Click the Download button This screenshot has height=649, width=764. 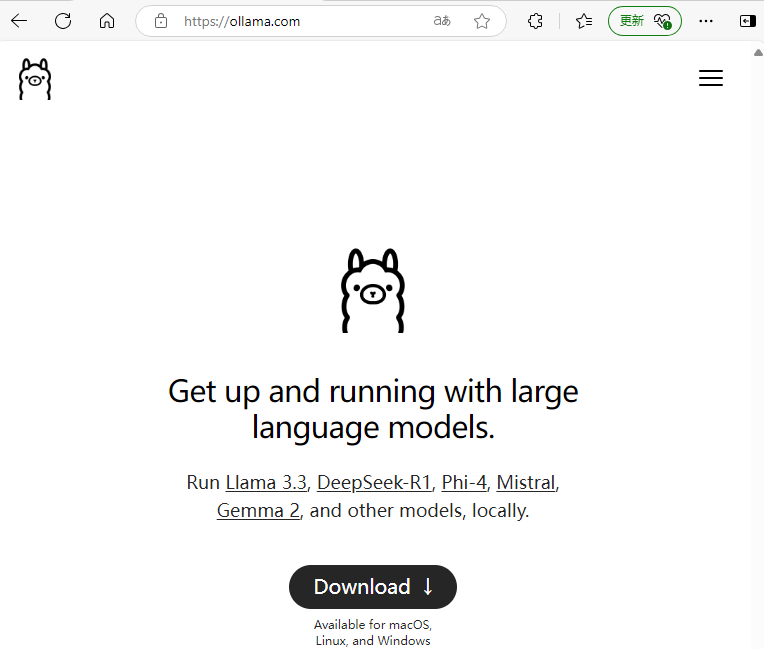[373, 587]
